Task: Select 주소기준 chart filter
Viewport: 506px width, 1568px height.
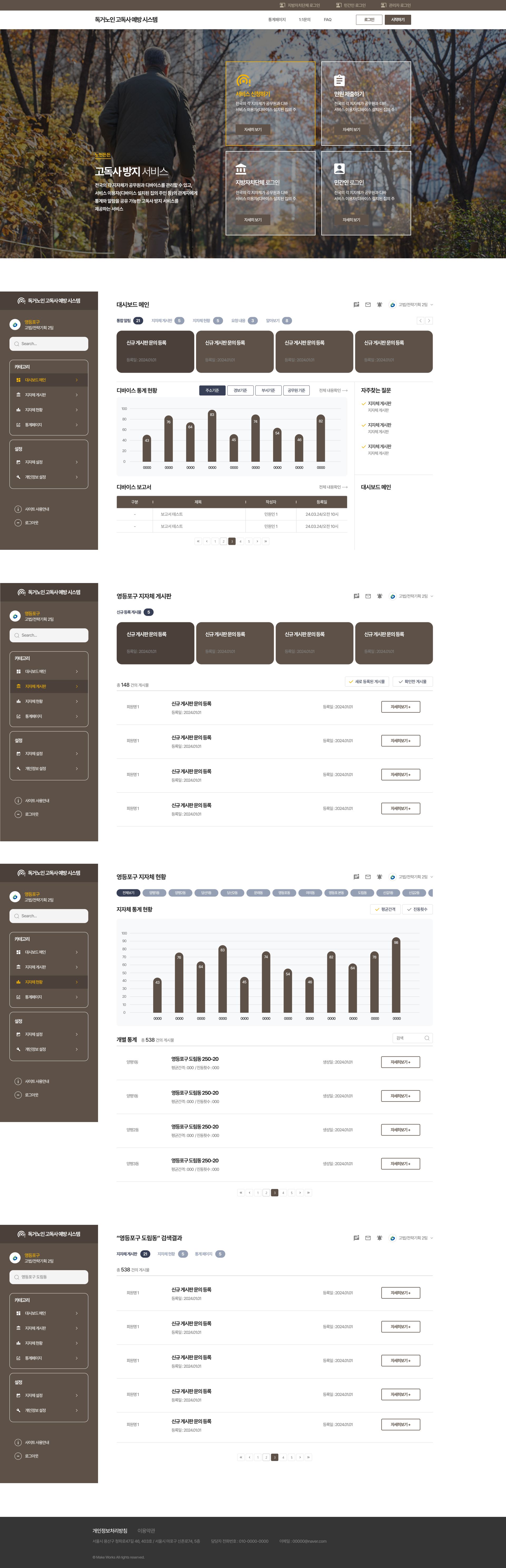Action: click(x=212, y=391)
